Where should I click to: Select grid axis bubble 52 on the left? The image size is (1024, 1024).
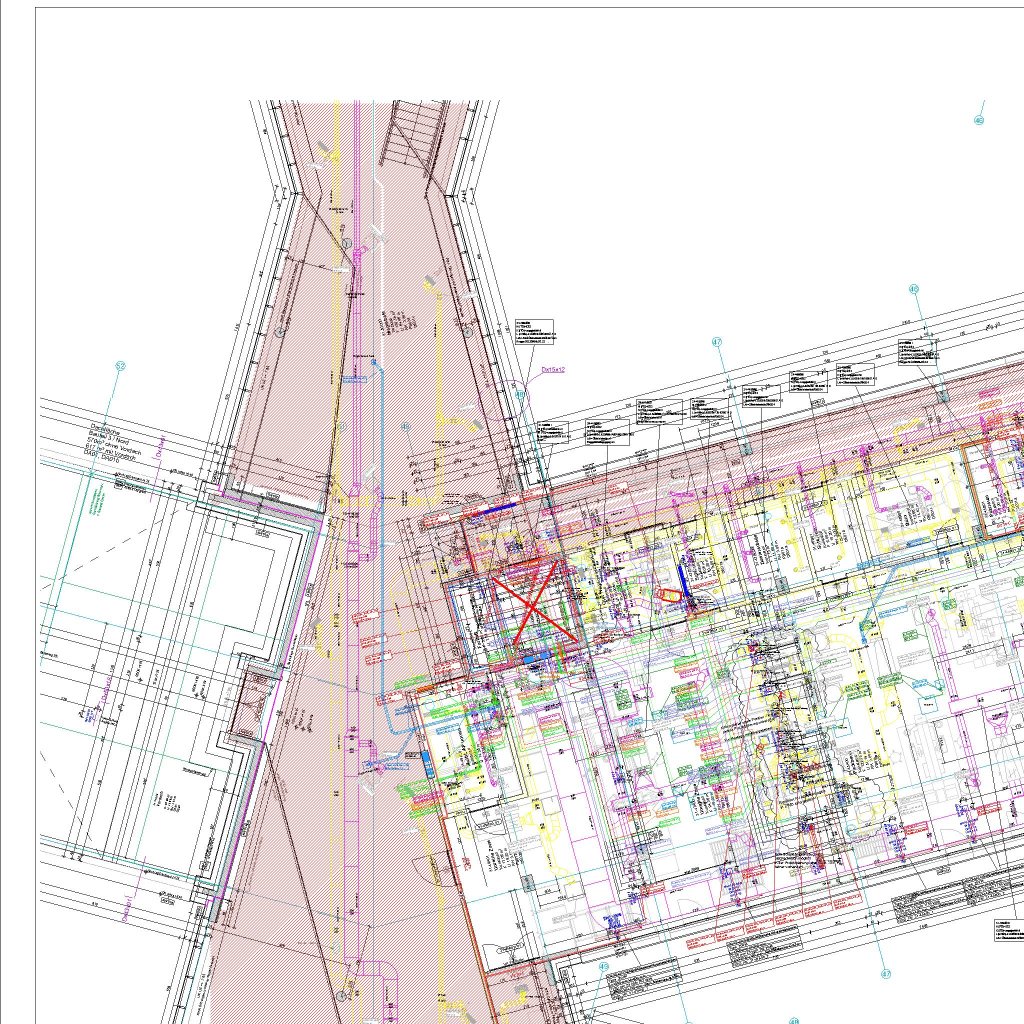pos(120,366)
